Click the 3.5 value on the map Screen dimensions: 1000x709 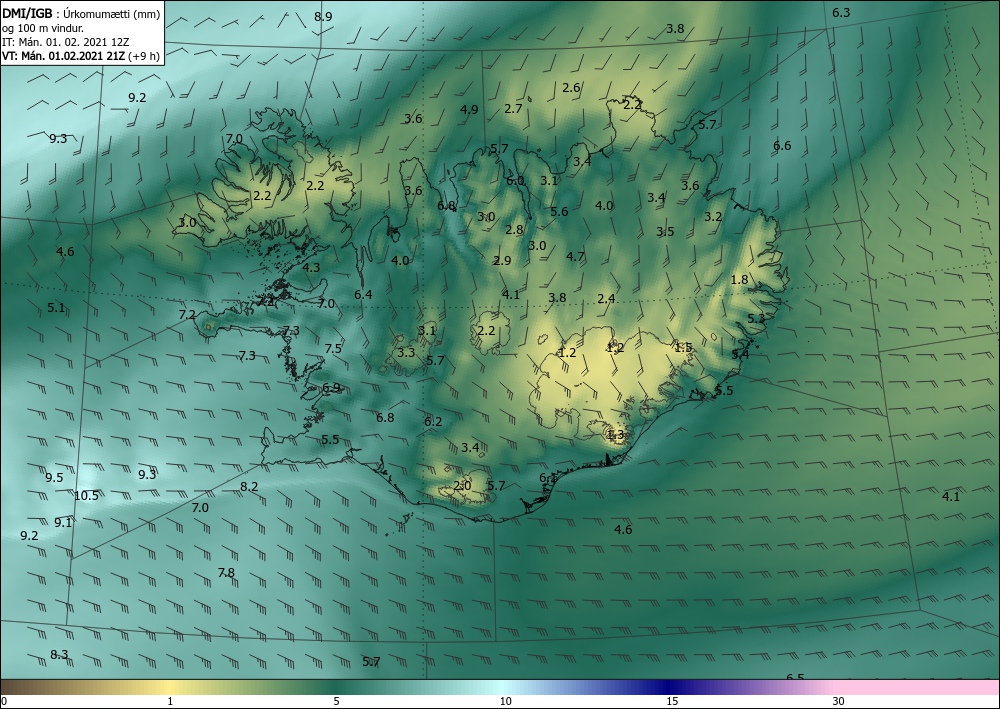[665, 231]
